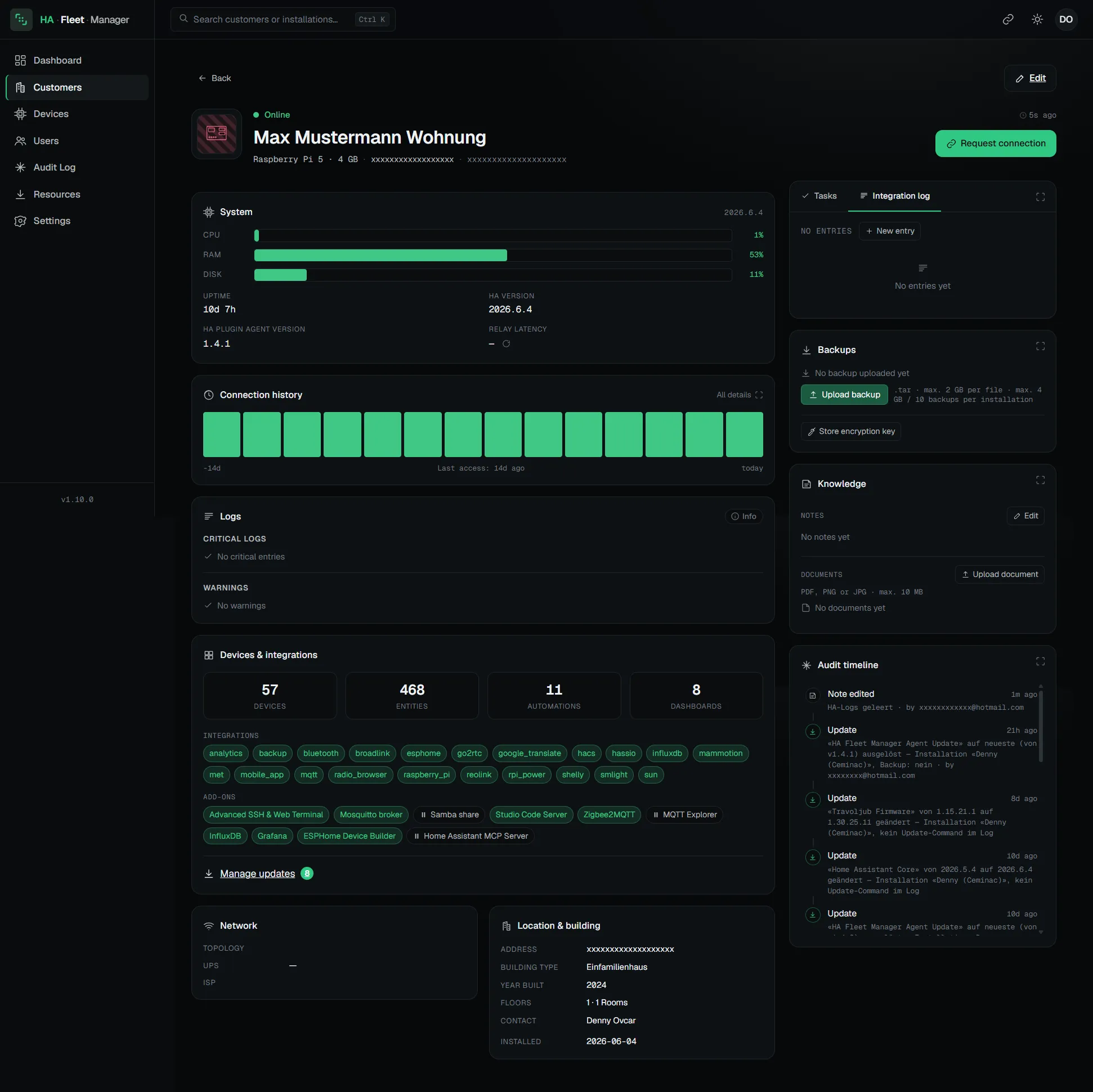Open Audit Log in the sidebar

pyautogui.click(x=77, y=168)
